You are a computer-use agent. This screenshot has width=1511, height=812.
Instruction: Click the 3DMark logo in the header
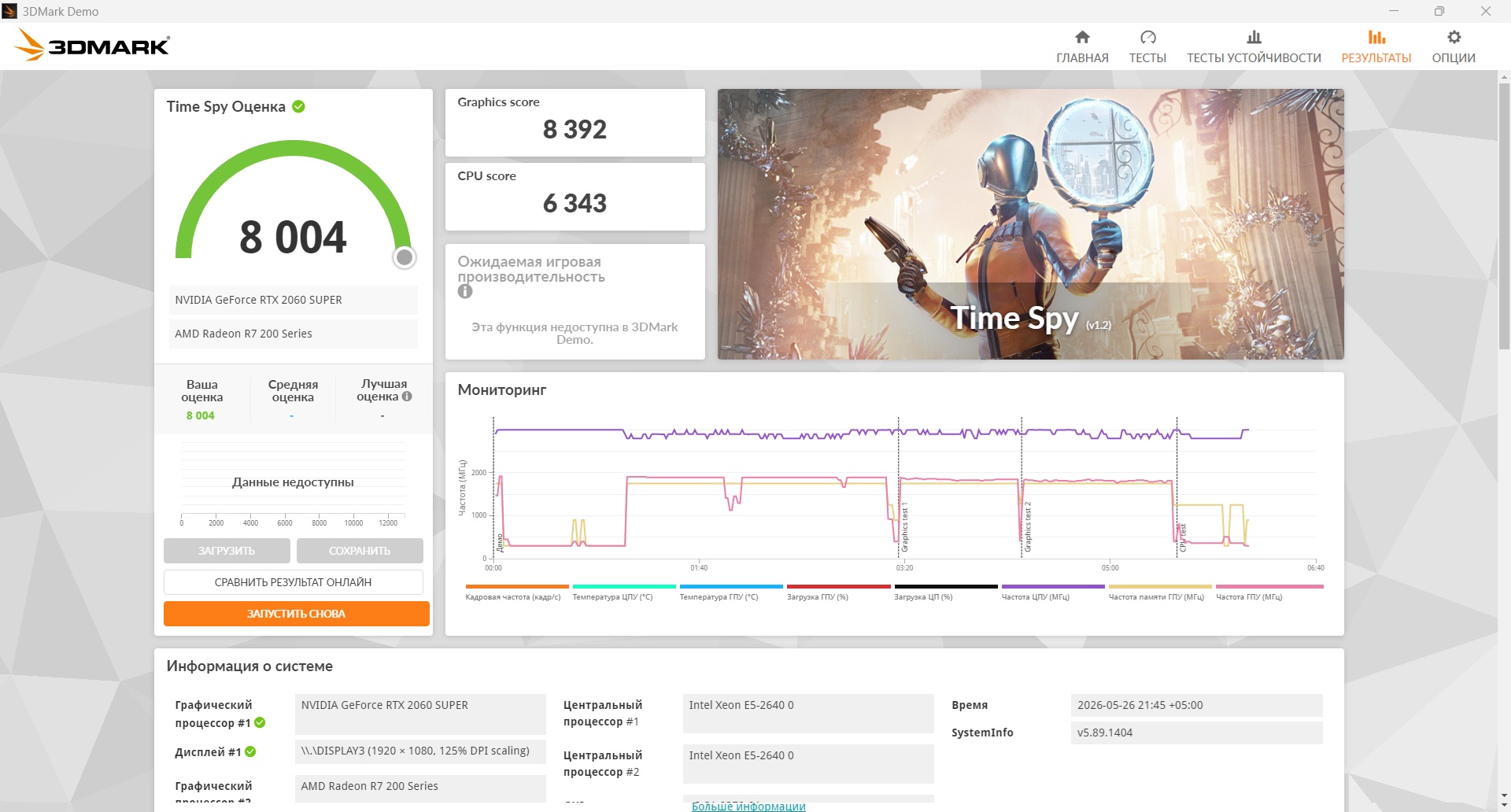[92, 45]
